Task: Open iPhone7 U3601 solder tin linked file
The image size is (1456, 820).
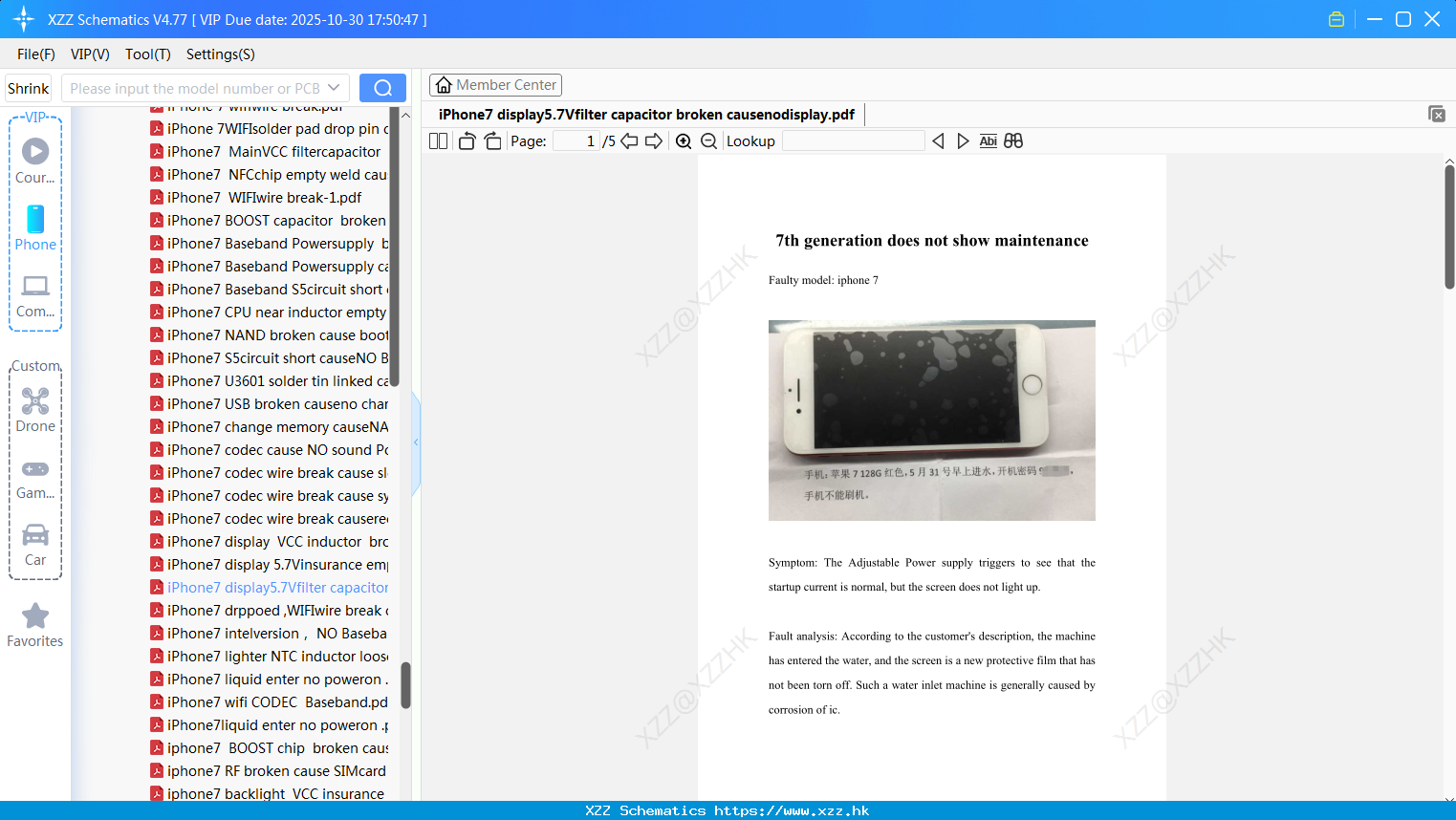Action: [x=270, y=380]
